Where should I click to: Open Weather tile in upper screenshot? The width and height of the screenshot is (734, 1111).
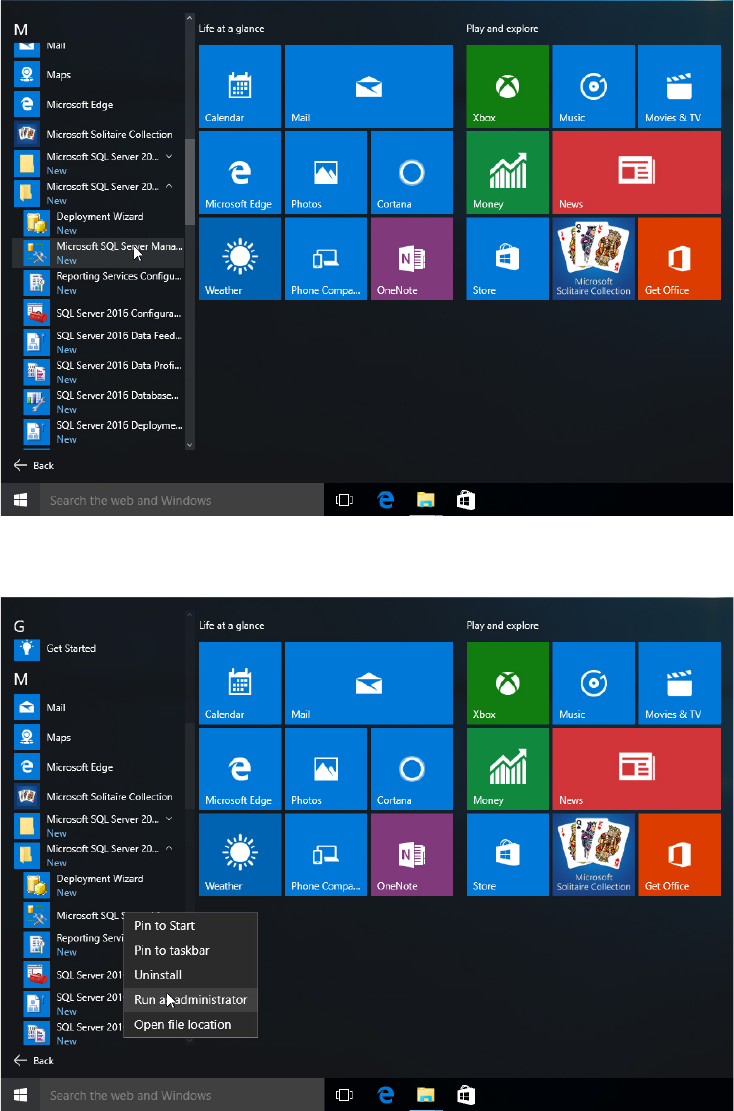[x=239, y=259]
